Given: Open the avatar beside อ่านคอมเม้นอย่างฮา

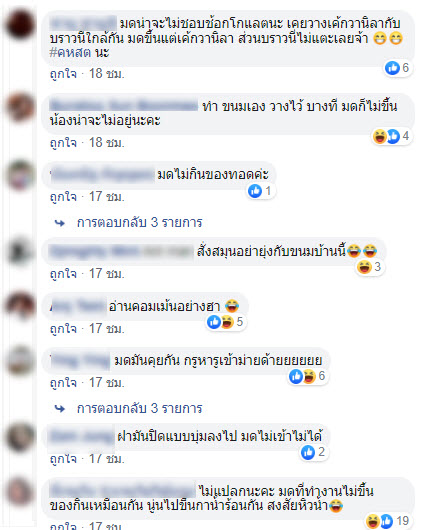Looking at the screenshot, I should (x=20, y=305).
